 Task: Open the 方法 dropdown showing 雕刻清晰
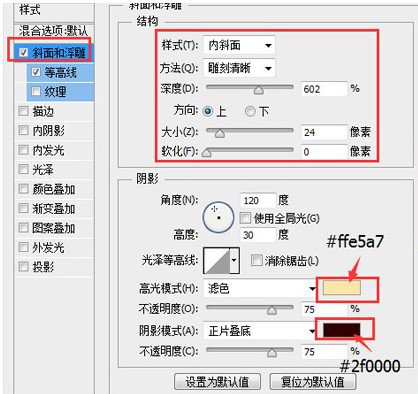coord(239,68)
